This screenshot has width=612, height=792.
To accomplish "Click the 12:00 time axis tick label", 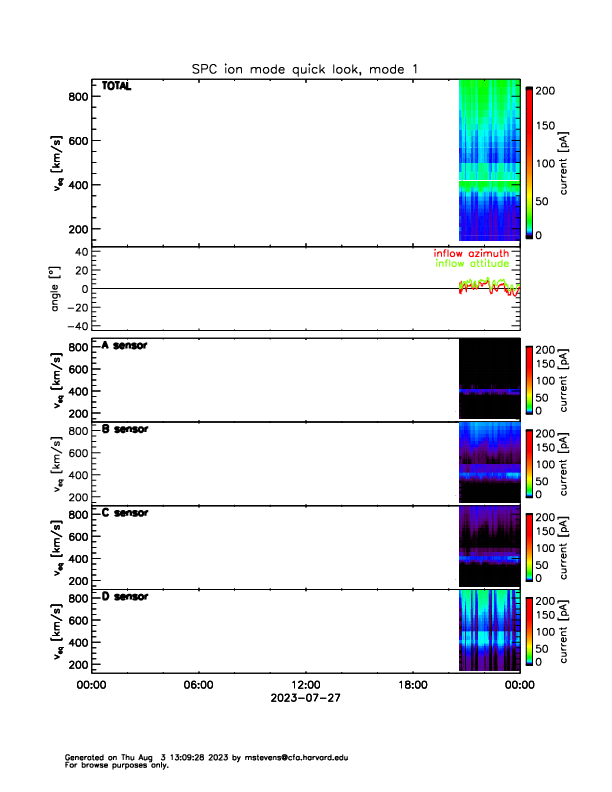I will [305, 685].
